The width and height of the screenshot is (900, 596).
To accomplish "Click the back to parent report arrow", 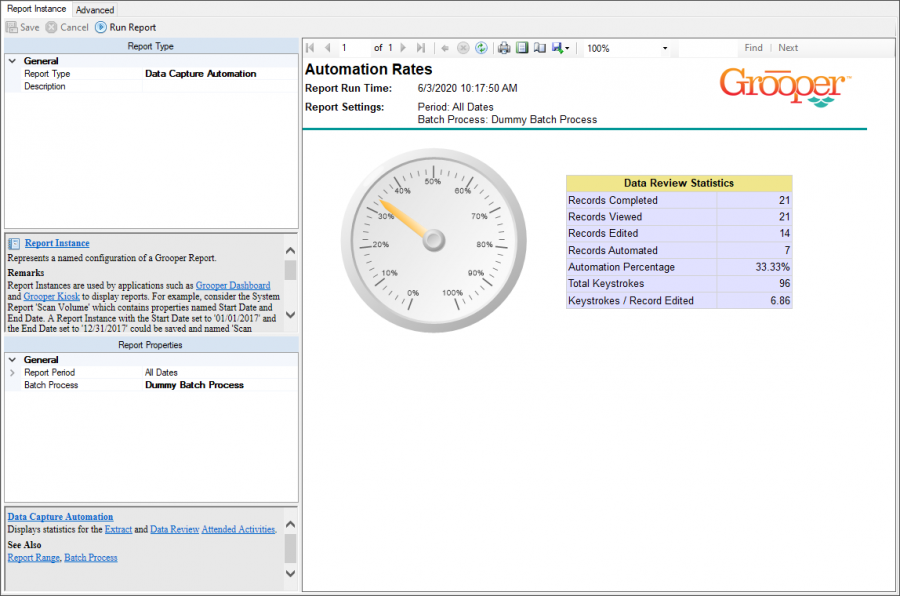I will pyautogui.click(x=445, y=48).
